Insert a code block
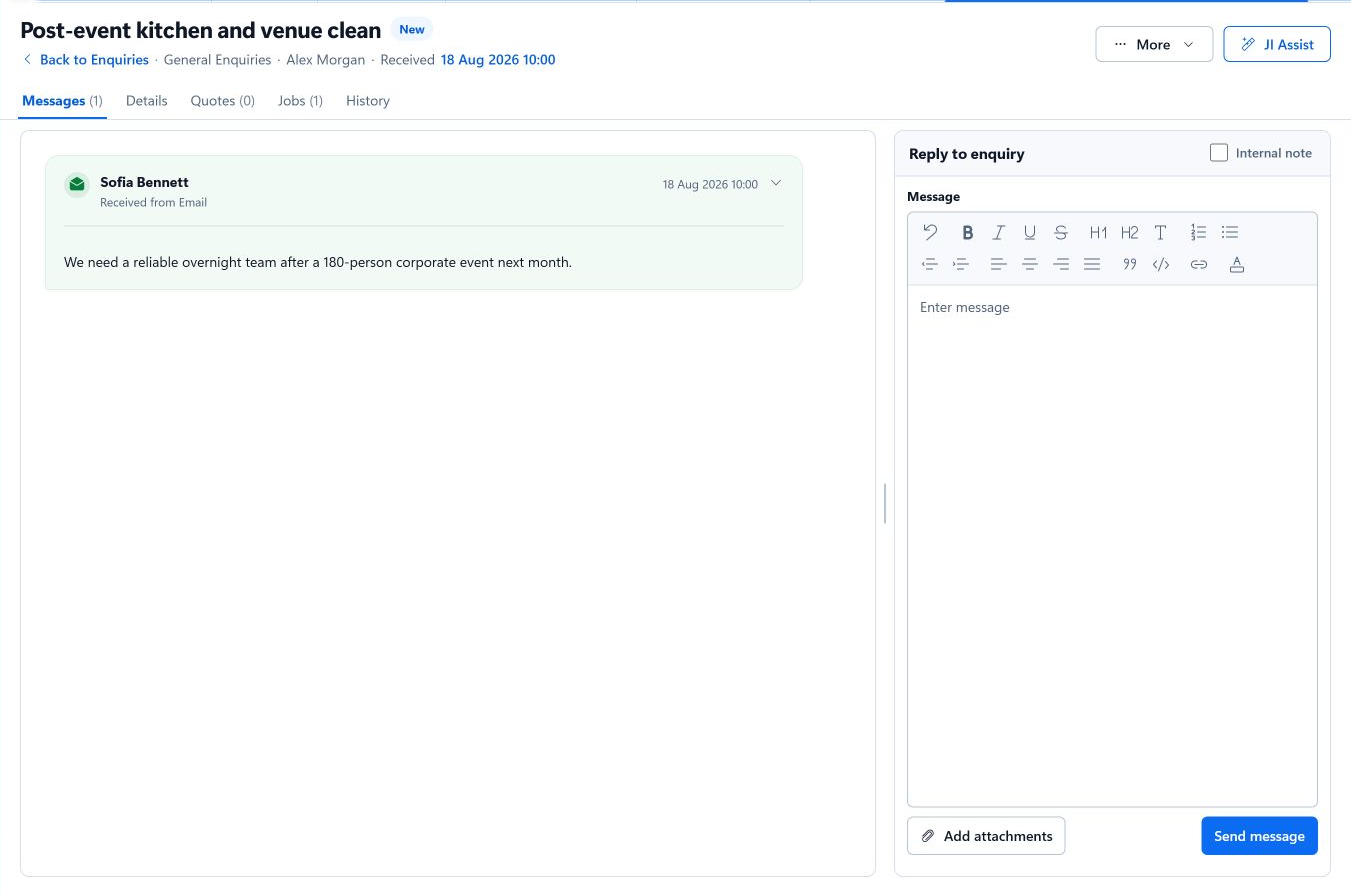 click(1161, 264)
